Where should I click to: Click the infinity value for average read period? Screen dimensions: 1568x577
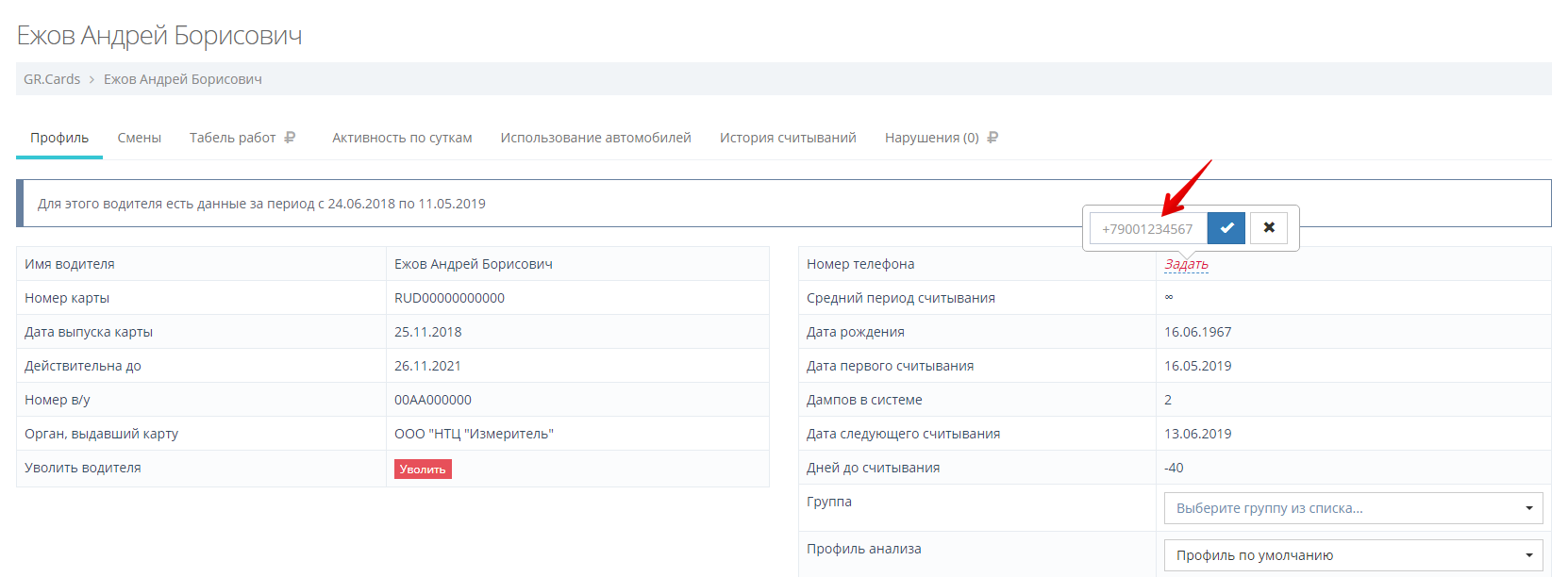[x=1169, y=297]
